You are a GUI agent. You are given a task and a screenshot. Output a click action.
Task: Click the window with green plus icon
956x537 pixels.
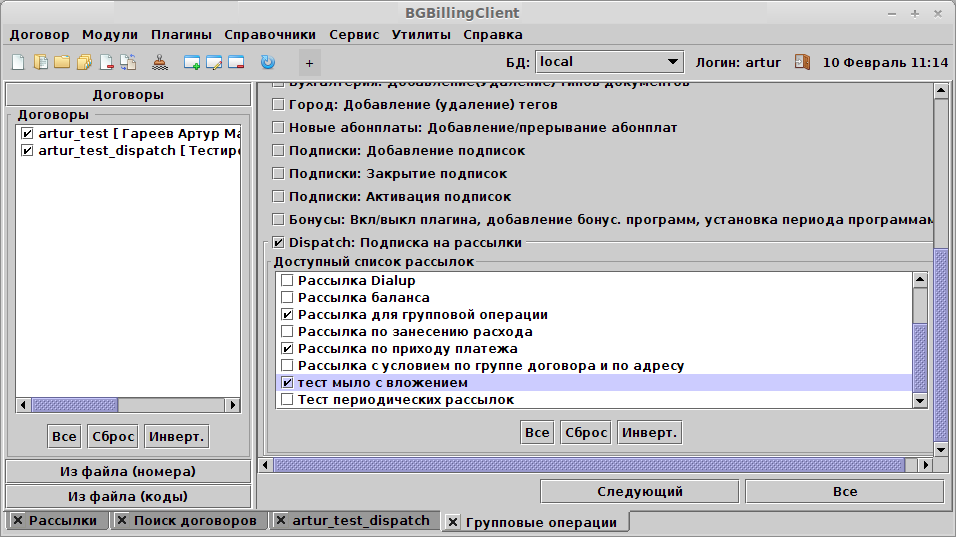pos(192,62)
